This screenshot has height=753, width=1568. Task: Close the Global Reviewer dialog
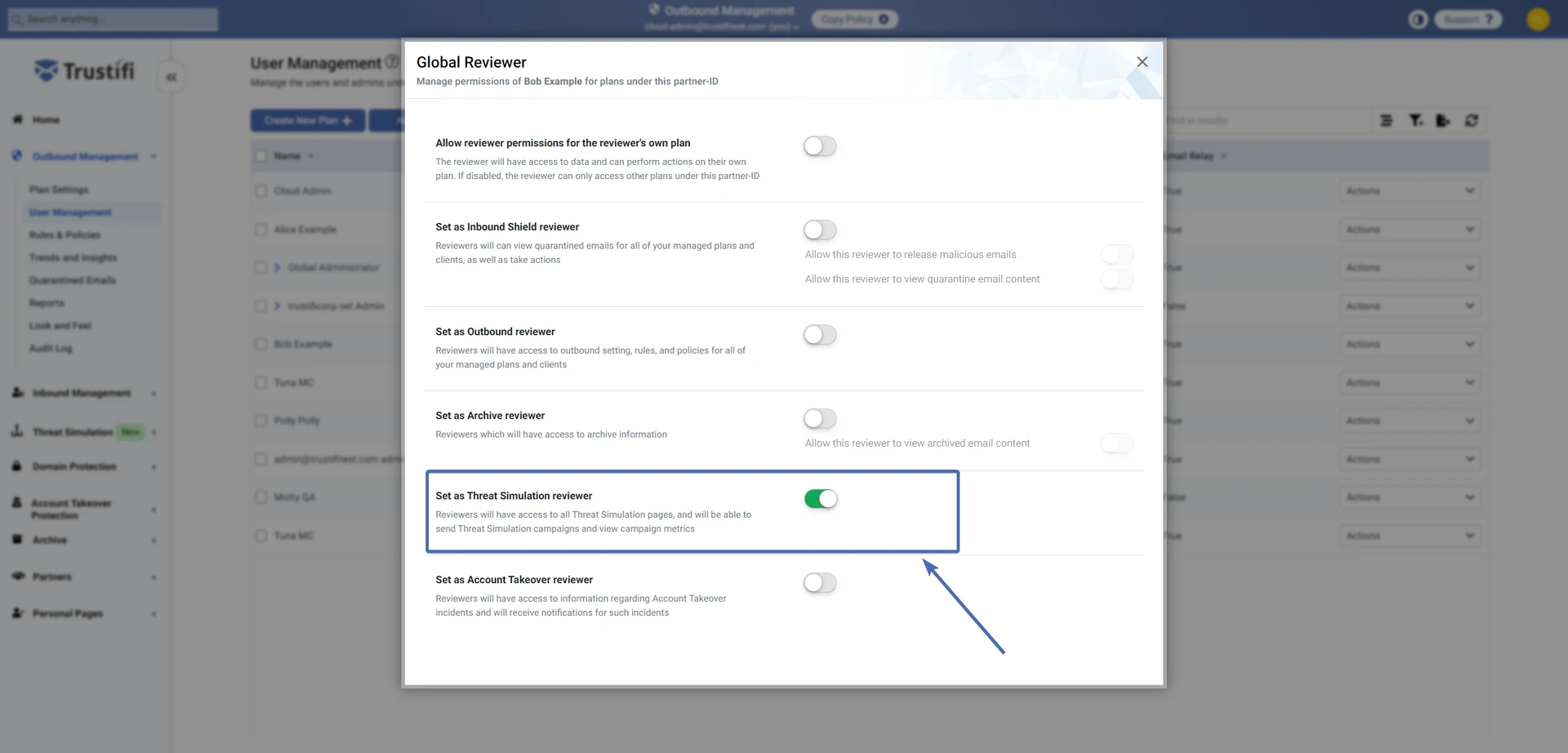1142,62
